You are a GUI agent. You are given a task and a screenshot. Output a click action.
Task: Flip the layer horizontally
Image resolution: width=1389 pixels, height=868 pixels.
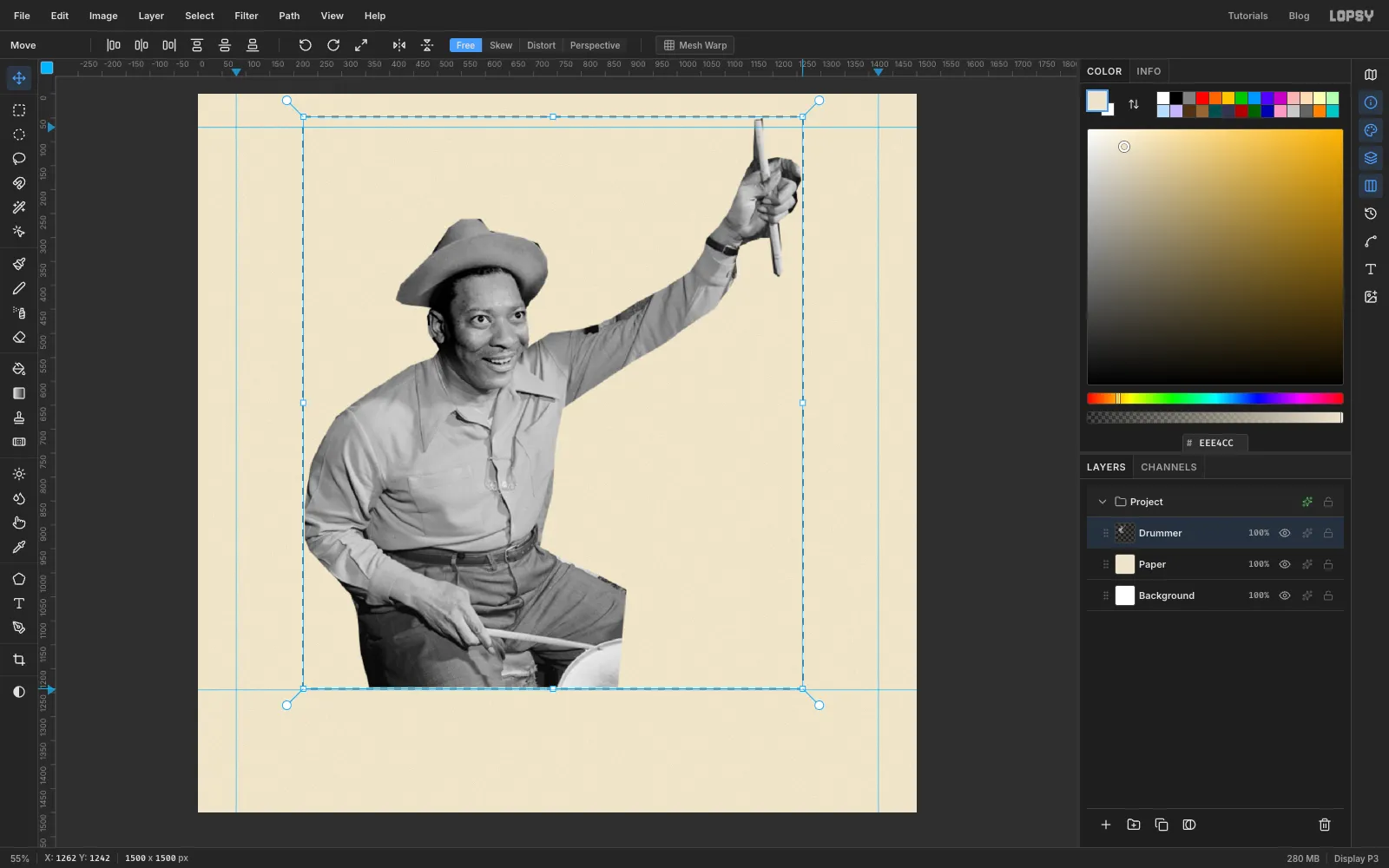399,45
